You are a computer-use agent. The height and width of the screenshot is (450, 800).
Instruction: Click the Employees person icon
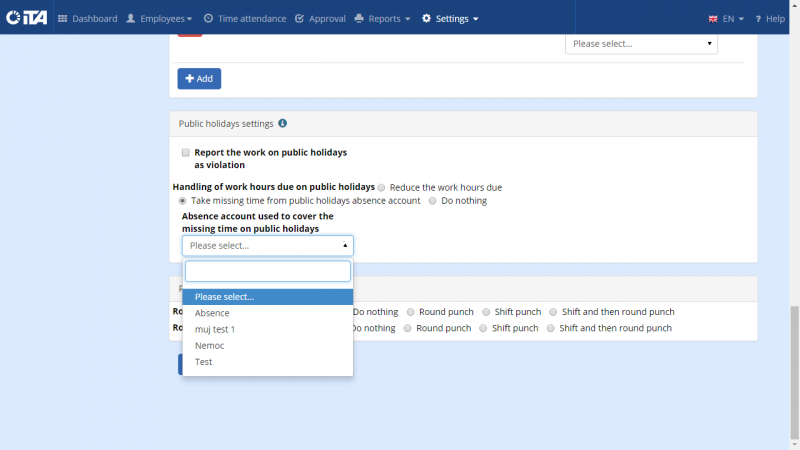click(x=131, y=18)
